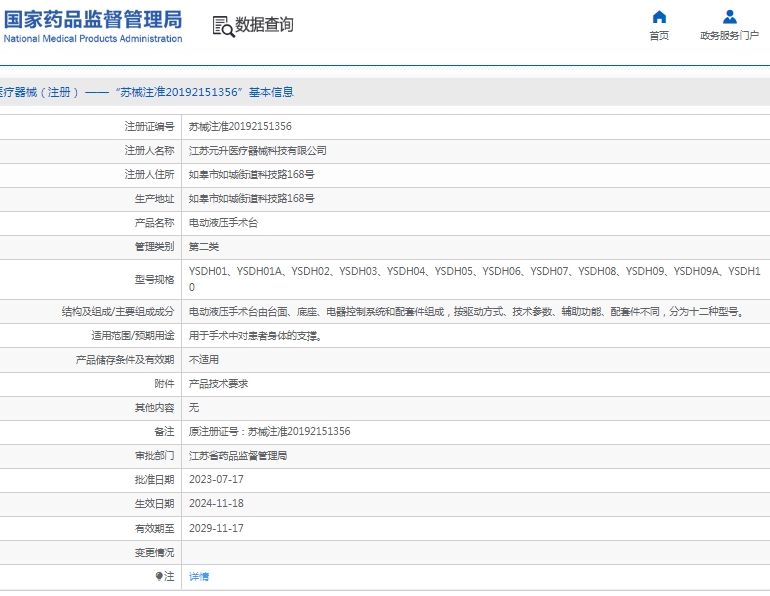The image size is (770, 596).
Task: Click the 数据查询 heading text
Action: (265, 25)
